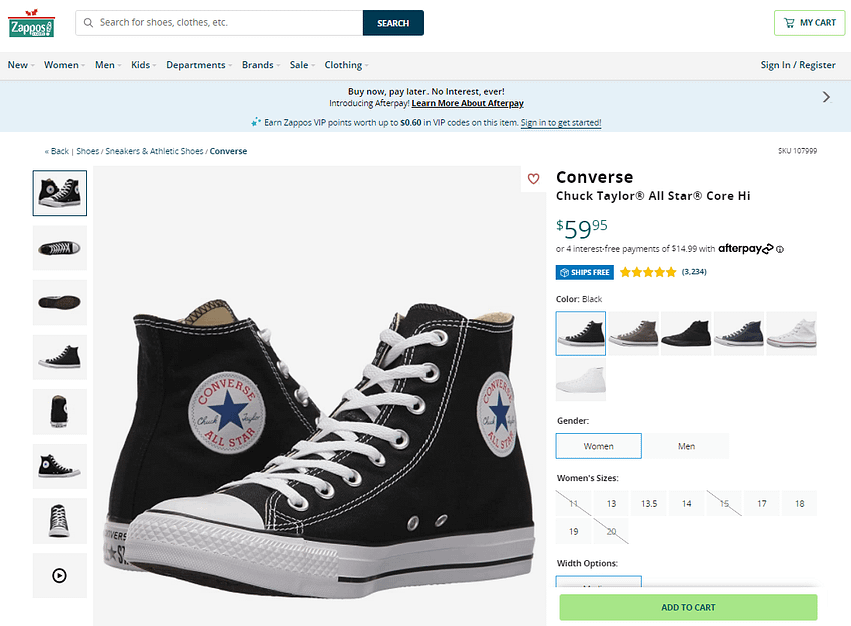851x626 pixels.
Task: Open Learn More About Afterpay link
Action: coord(467,103)
